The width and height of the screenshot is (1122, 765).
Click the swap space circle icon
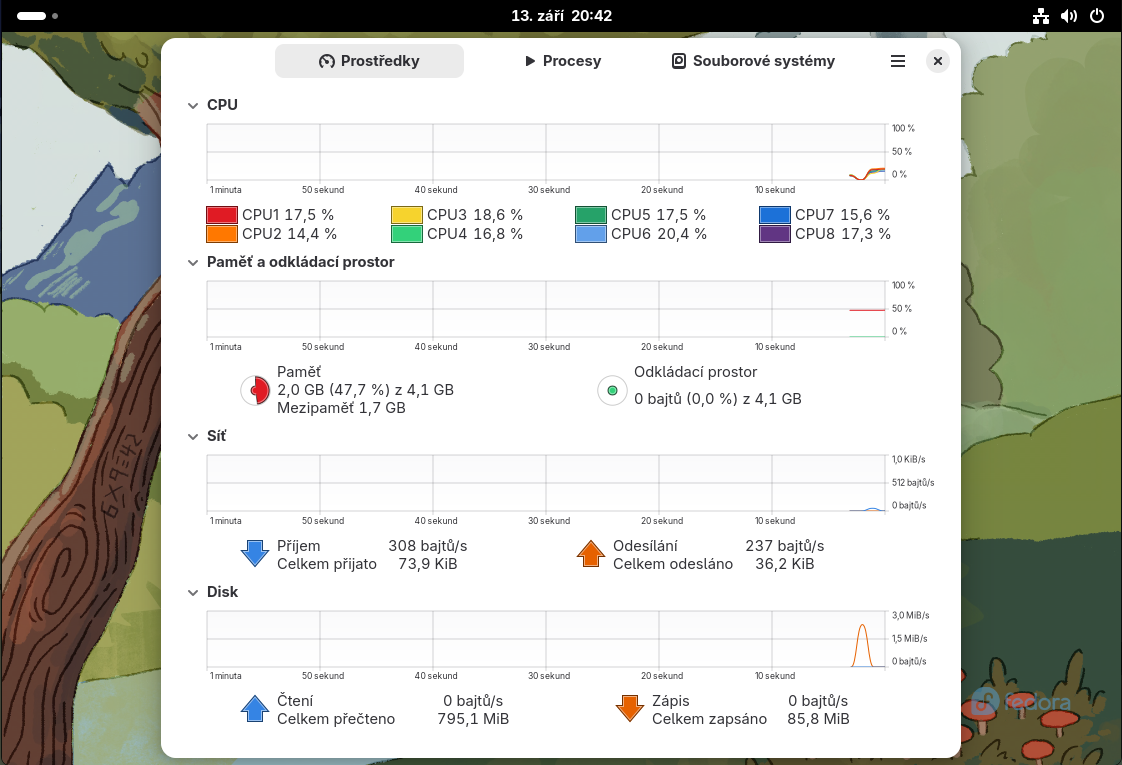613,391
